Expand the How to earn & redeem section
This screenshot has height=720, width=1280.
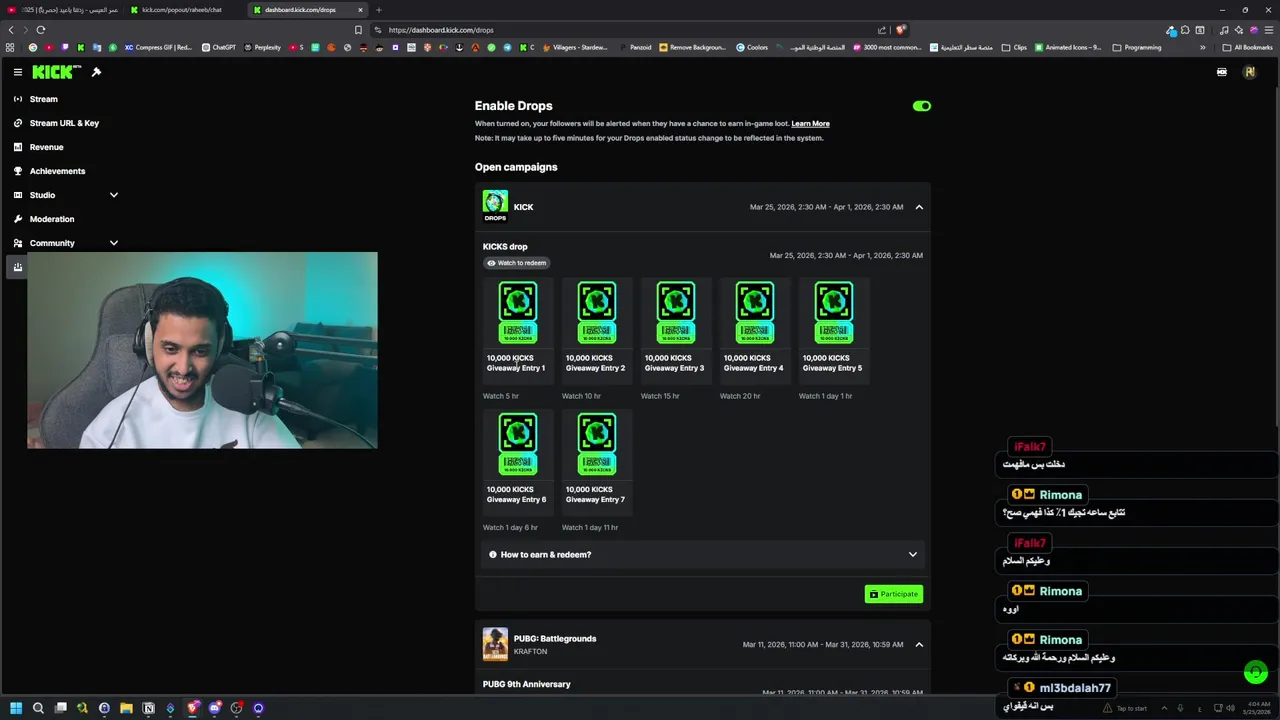[702, 554]
